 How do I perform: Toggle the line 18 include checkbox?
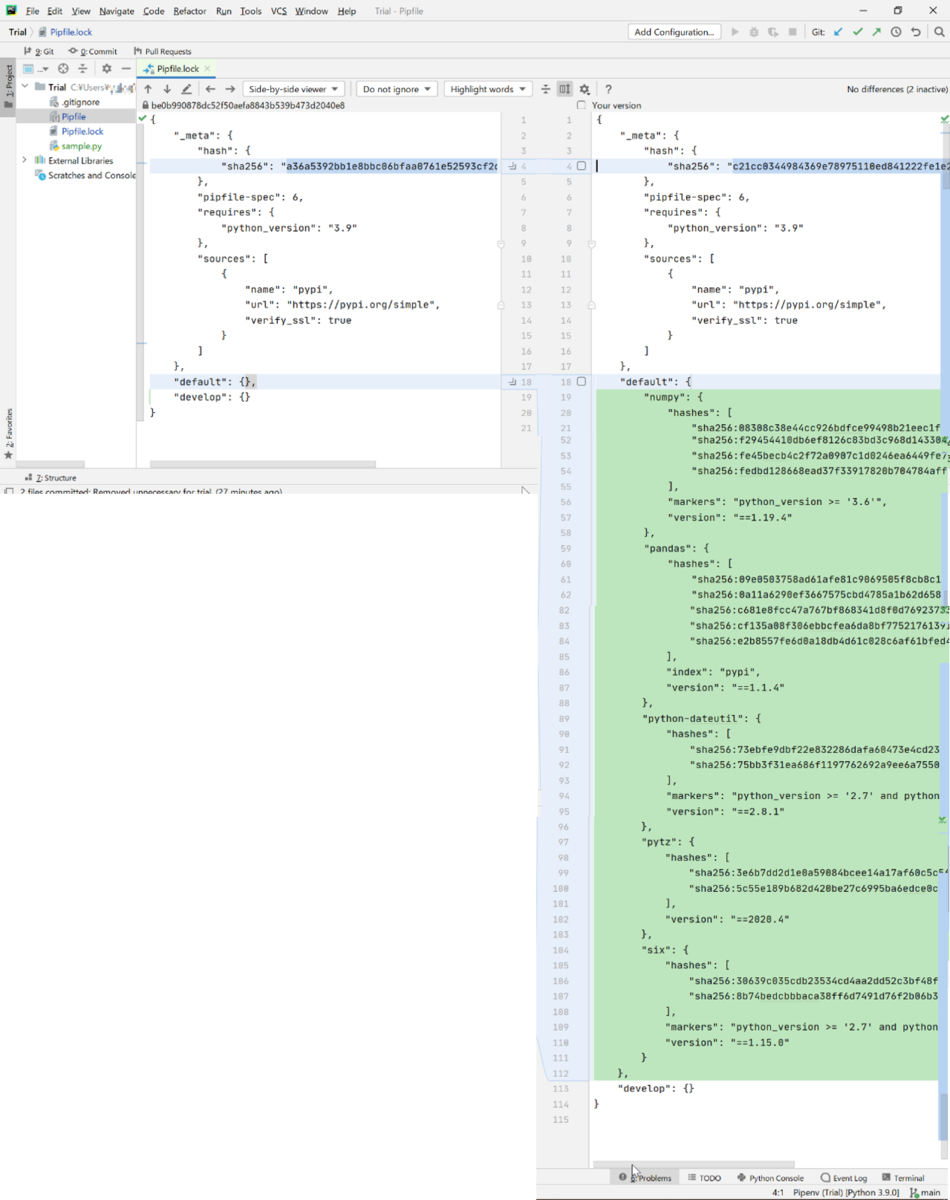click(x=581, y=382)
